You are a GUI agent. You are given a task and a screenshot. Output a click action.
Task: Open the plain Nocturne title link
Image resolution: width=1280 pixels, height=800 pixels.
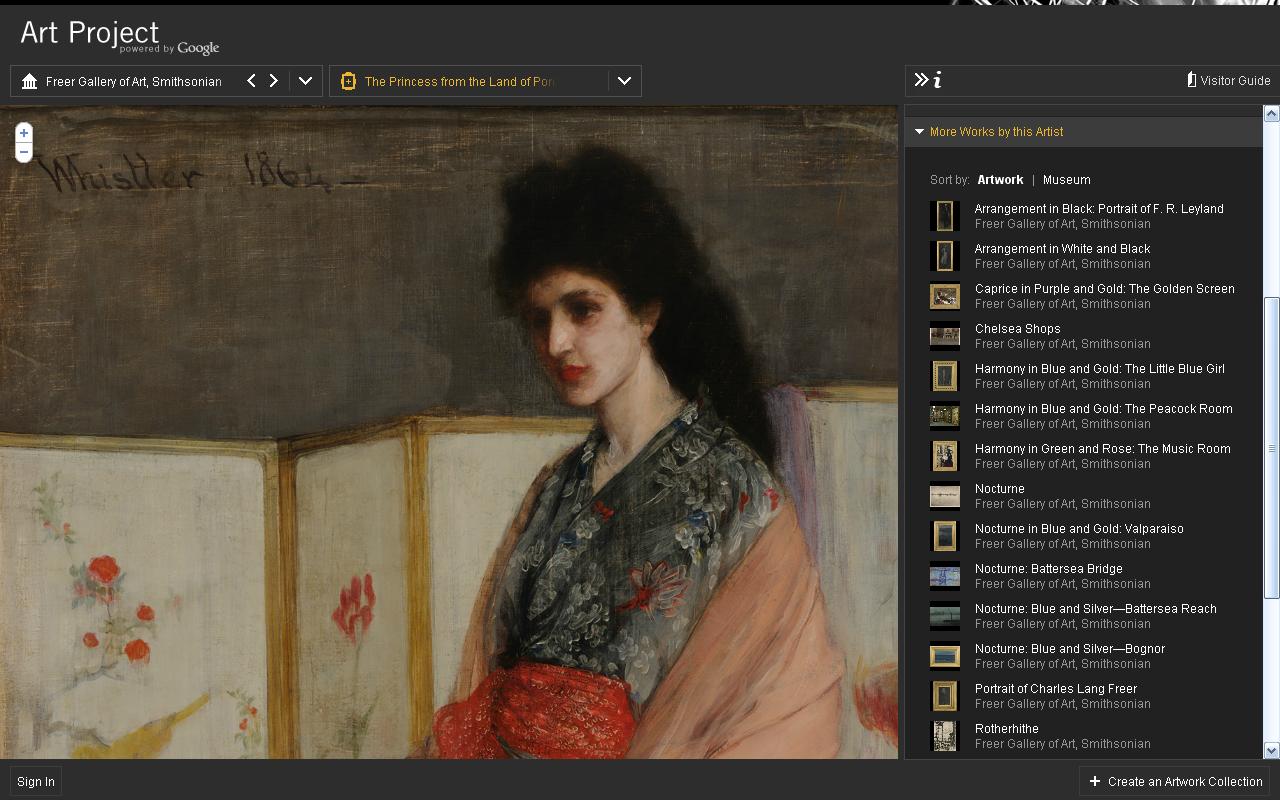(x=999, y=489)
